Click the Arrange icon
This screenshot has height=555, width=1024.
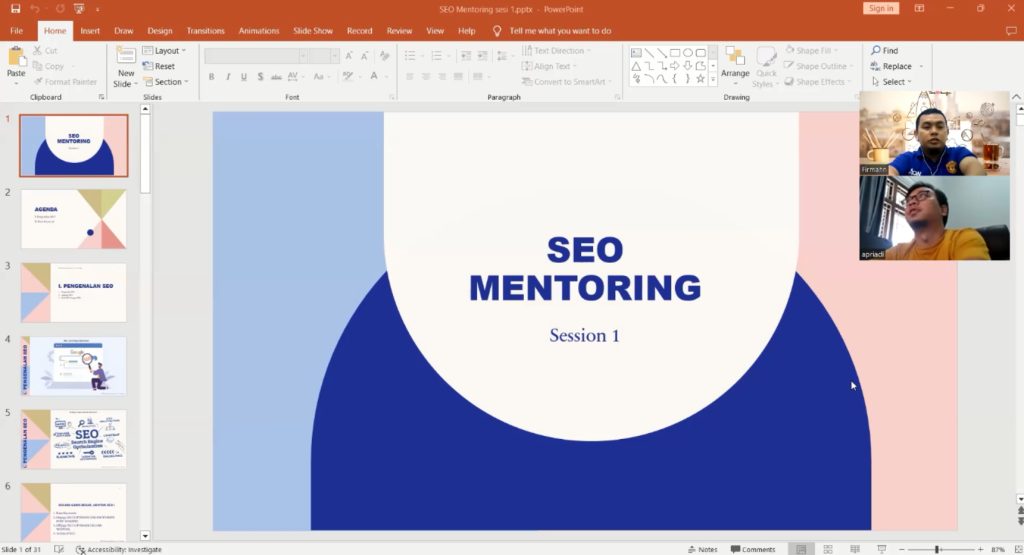(x=735, y=57)
